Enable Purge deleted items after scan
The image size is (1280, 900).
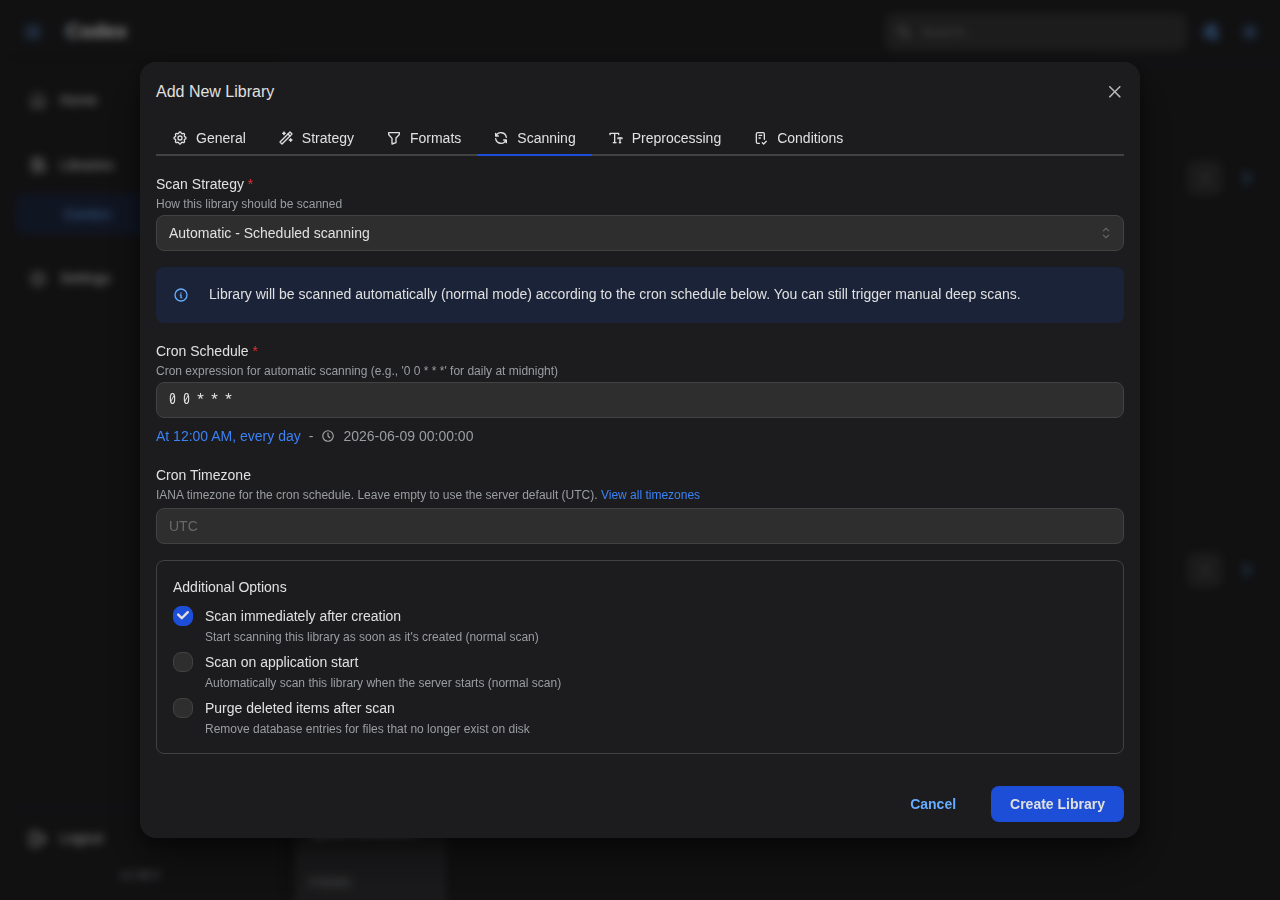183,708
